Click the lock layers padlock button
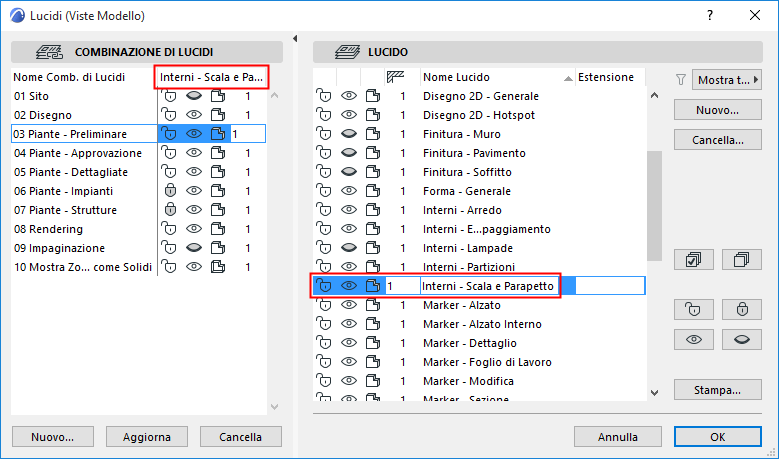 pyautogui.click(x=741, y=309)
